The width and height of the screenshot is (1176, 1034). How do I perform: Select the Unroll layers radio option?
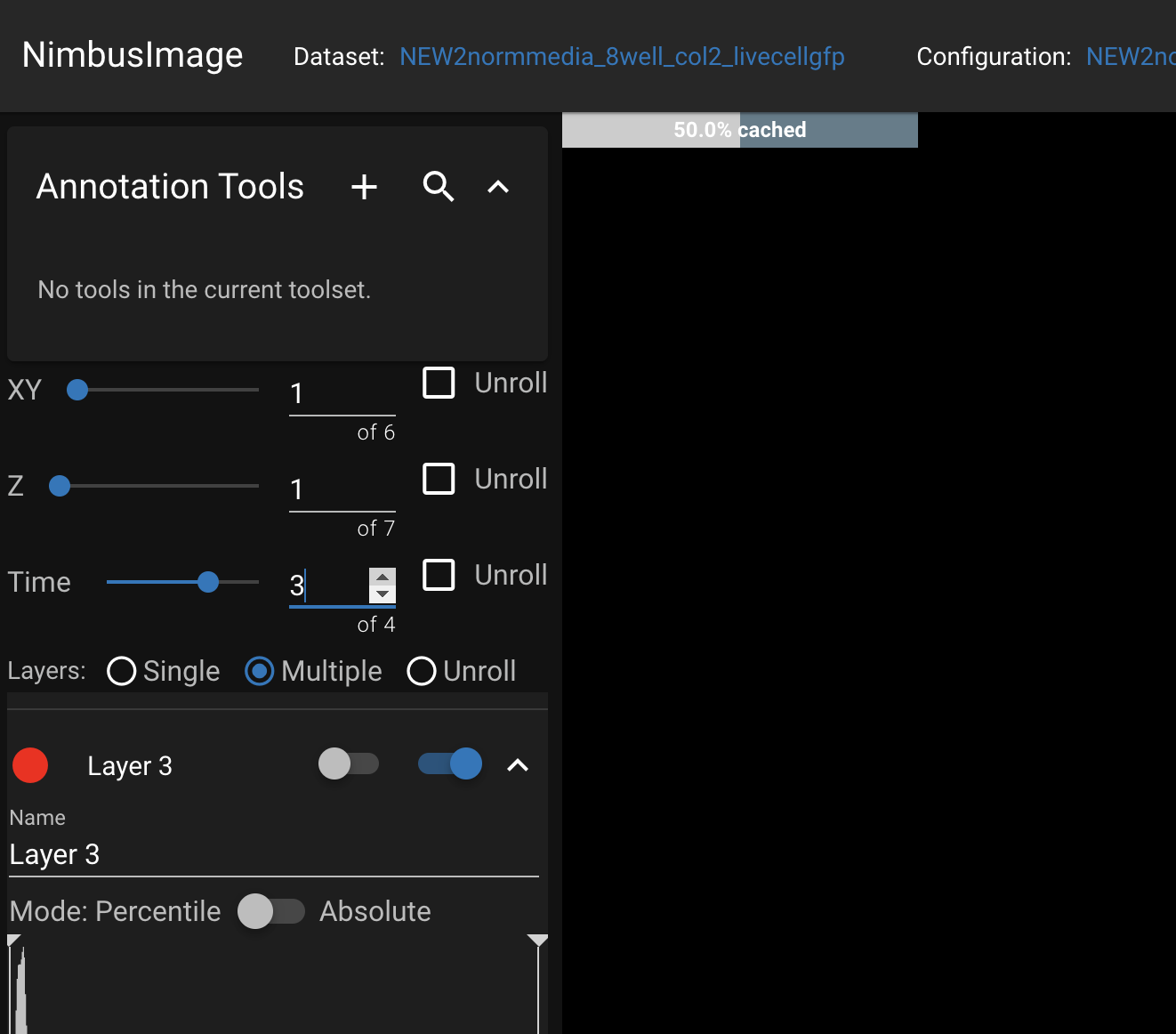coord(421,671)
